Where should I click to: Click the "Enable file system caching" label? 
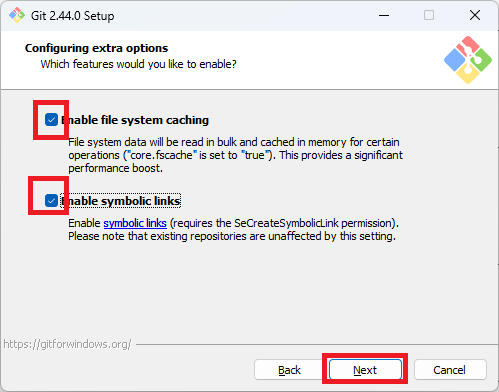135,120
